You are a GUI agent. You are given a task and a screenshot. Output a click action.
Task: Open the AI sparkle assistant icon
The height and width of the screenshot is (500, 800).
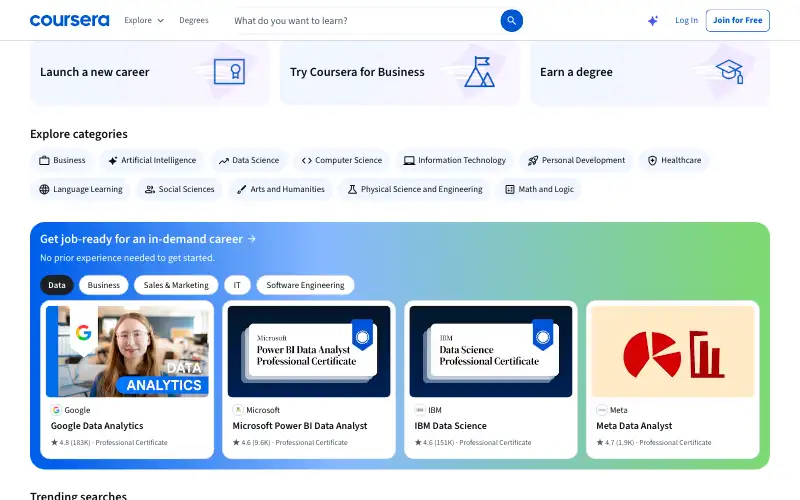(653, 21)
